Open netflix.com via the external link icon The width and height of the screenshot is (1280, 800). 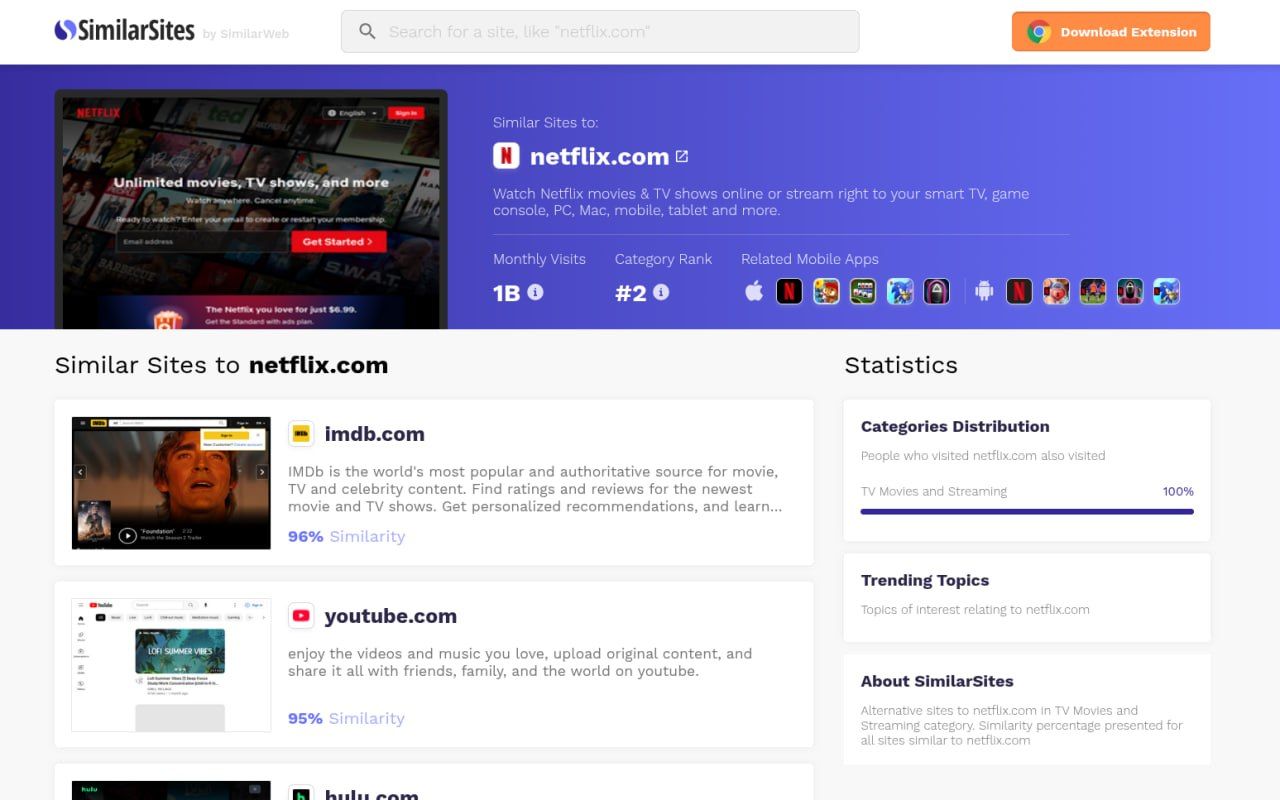click(682, 156)
